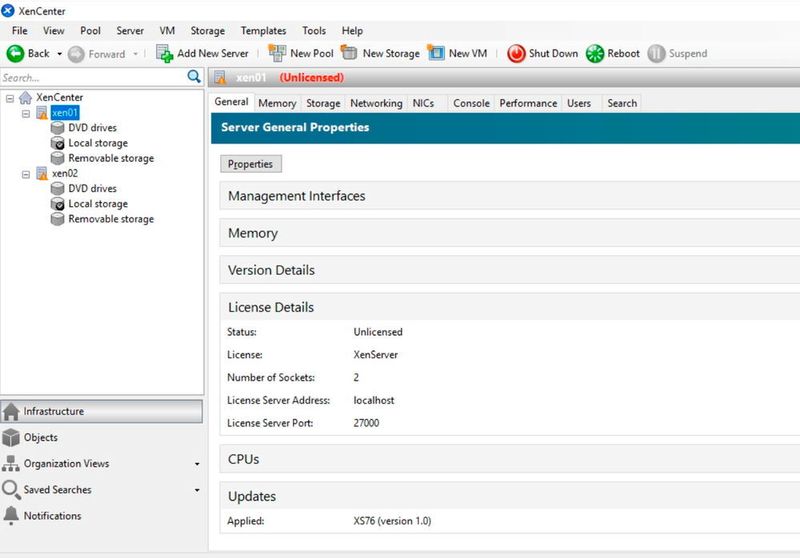Click the Notifications bell icon

pyautogui.click(x=11, y=516)
